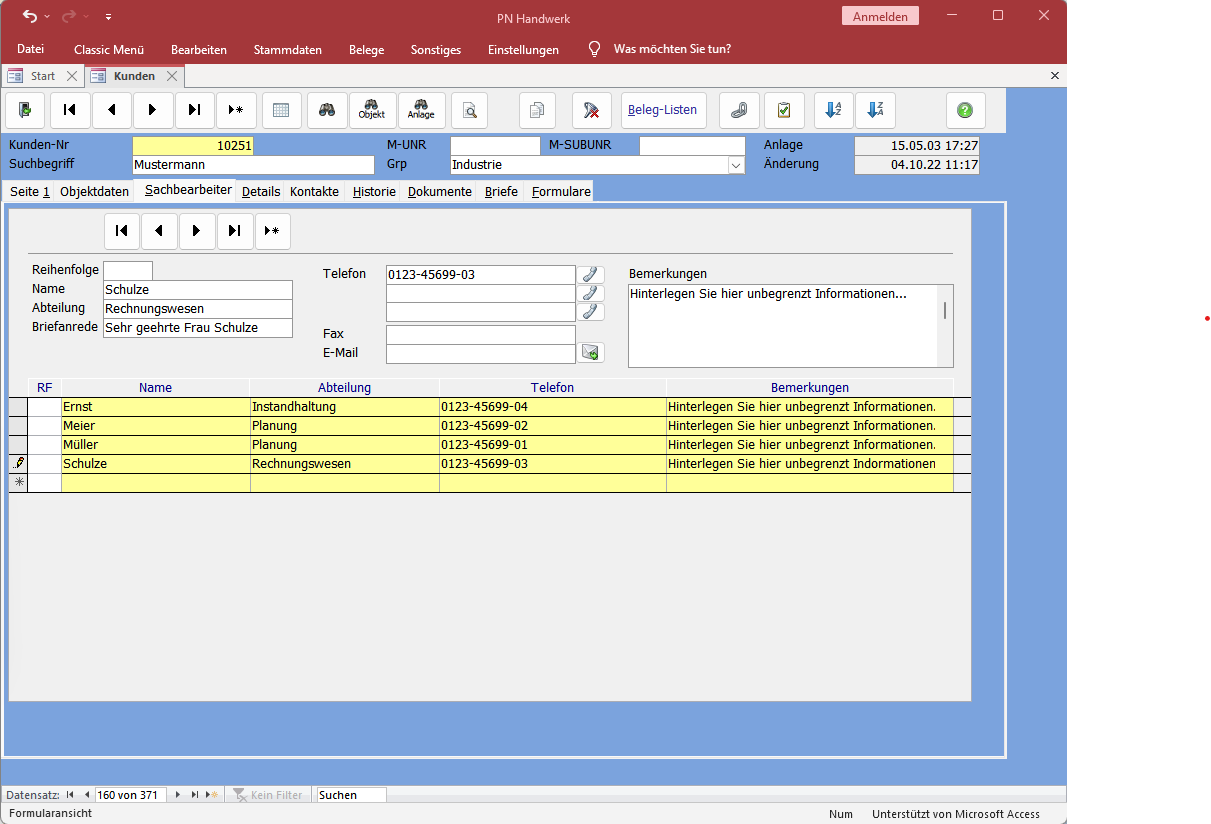The height and width of the screenshot is (824, 1211).
Task: Click the Anmelden button in title bar
Action: [880, 16]
